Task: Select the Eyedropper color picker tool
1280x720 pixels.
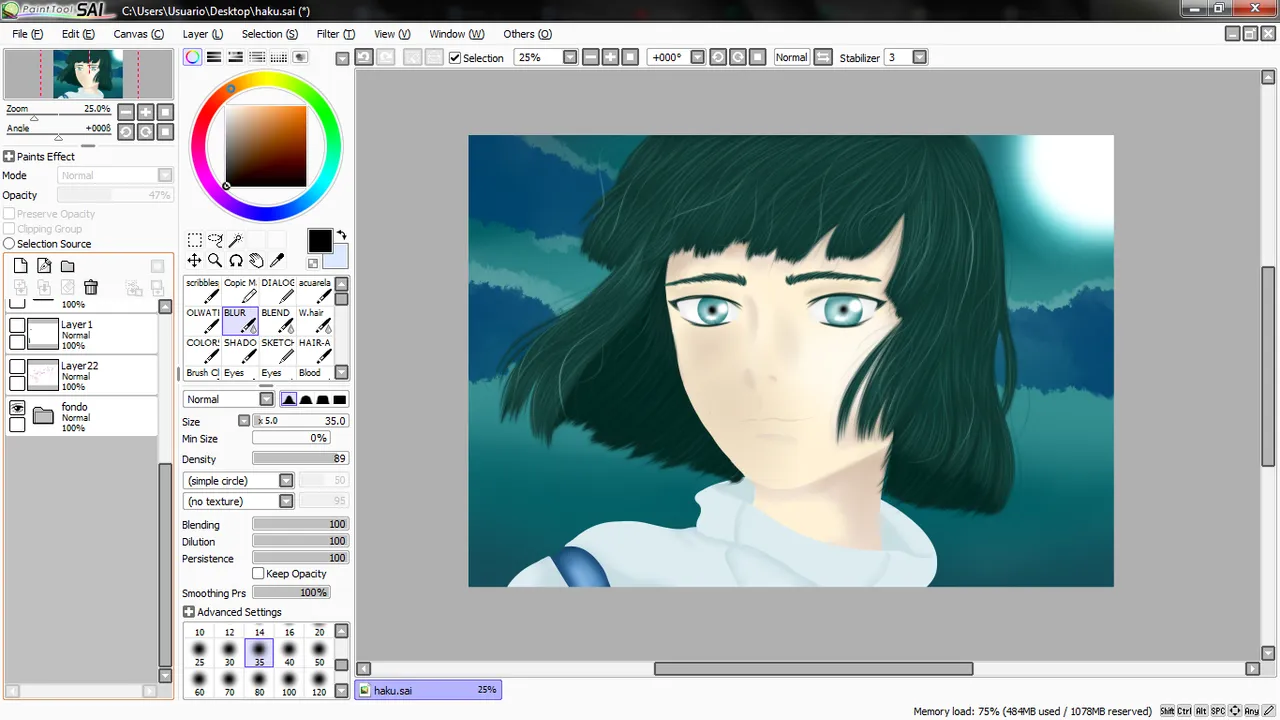Action: 278,260
